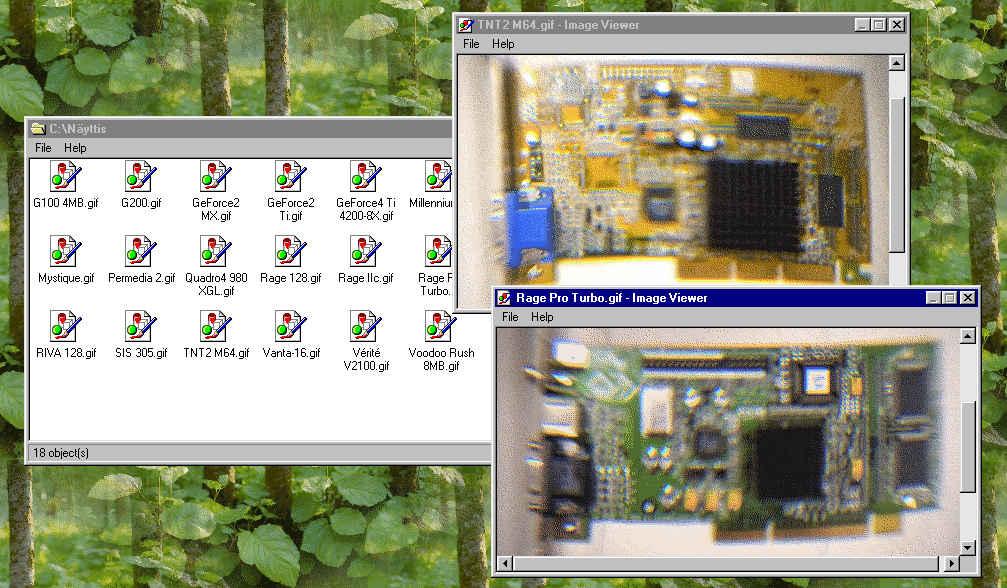Select the Rage IIc.gif file icon
The height and width of the screenshot is (588, 1007).
coord(366,252)
